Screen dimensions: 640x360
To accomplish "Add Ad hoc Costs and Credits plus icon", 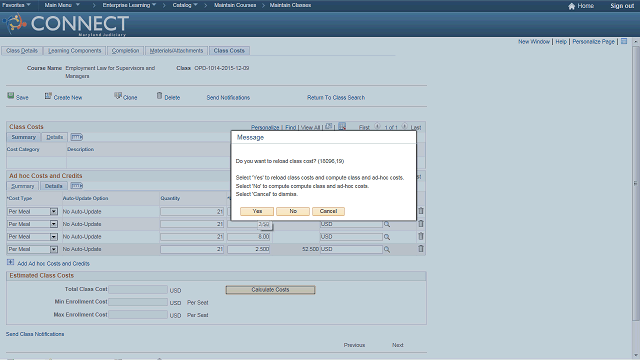I will pyautogui.click(x=11, y=262).
